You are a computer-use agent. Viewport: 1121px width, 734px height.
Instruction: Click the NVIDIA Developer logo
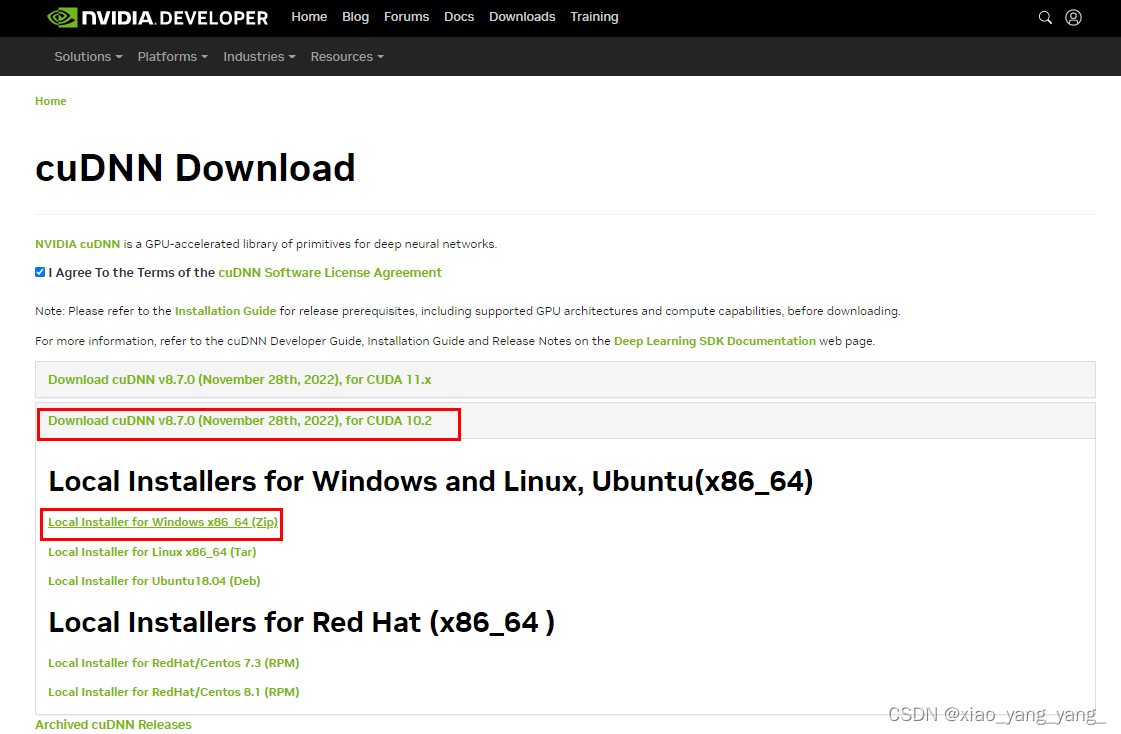158,17
